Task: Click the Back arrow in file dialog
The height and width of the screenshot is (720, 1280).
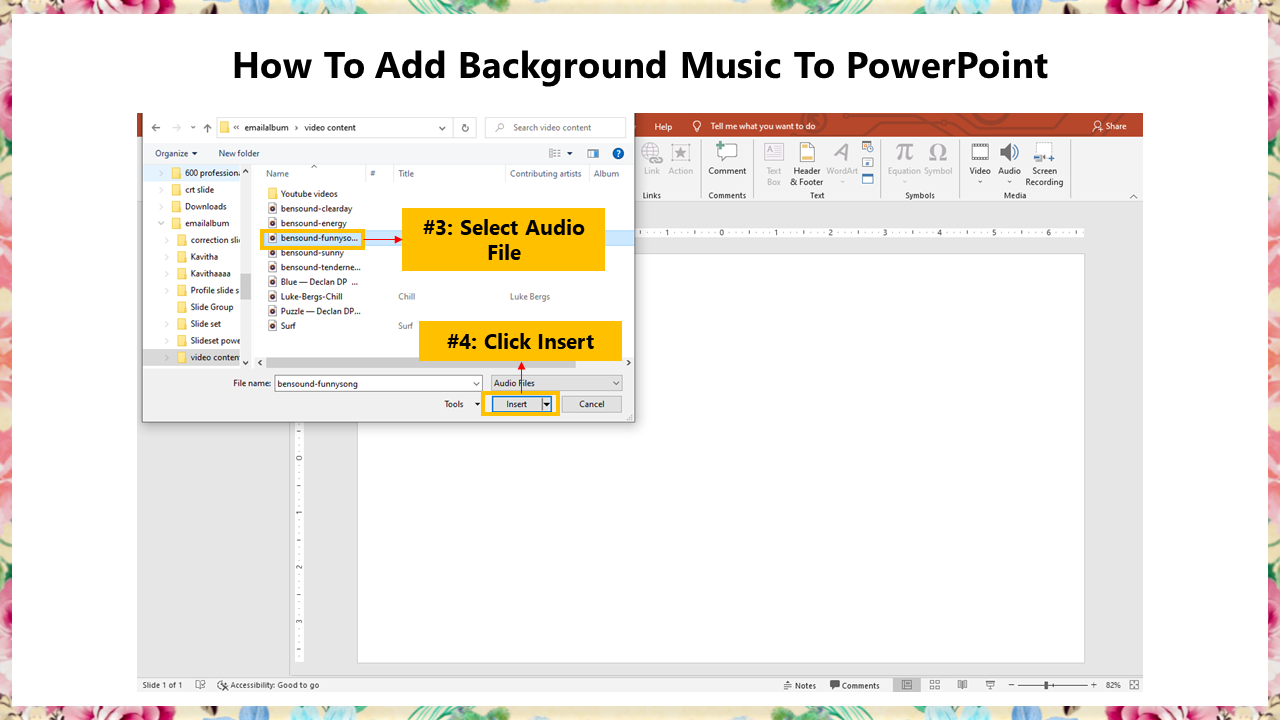Action: pyautogui.click(x=155, y=128)
